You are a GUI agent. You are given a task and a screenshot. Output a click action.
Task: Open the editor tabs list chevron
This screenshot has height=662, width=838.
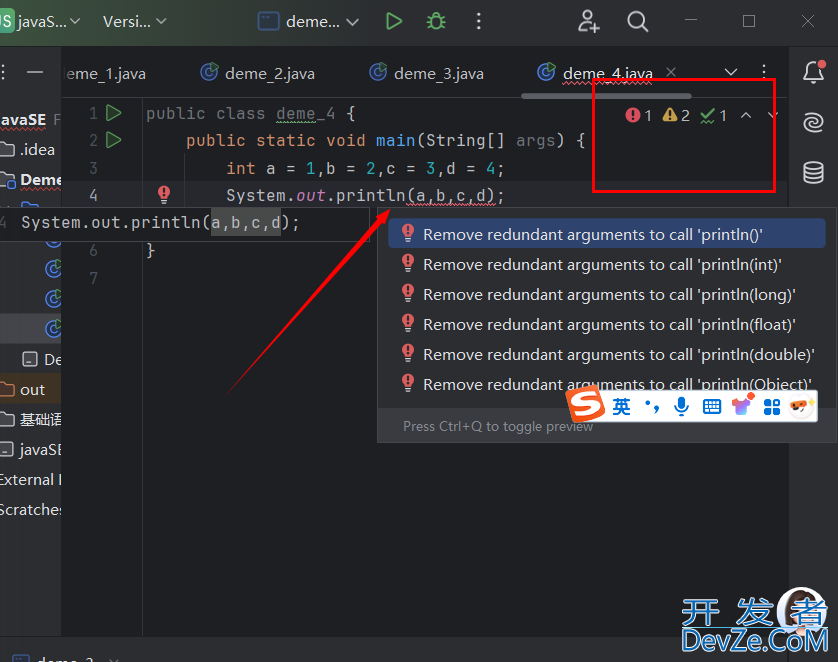click(731, 72)
